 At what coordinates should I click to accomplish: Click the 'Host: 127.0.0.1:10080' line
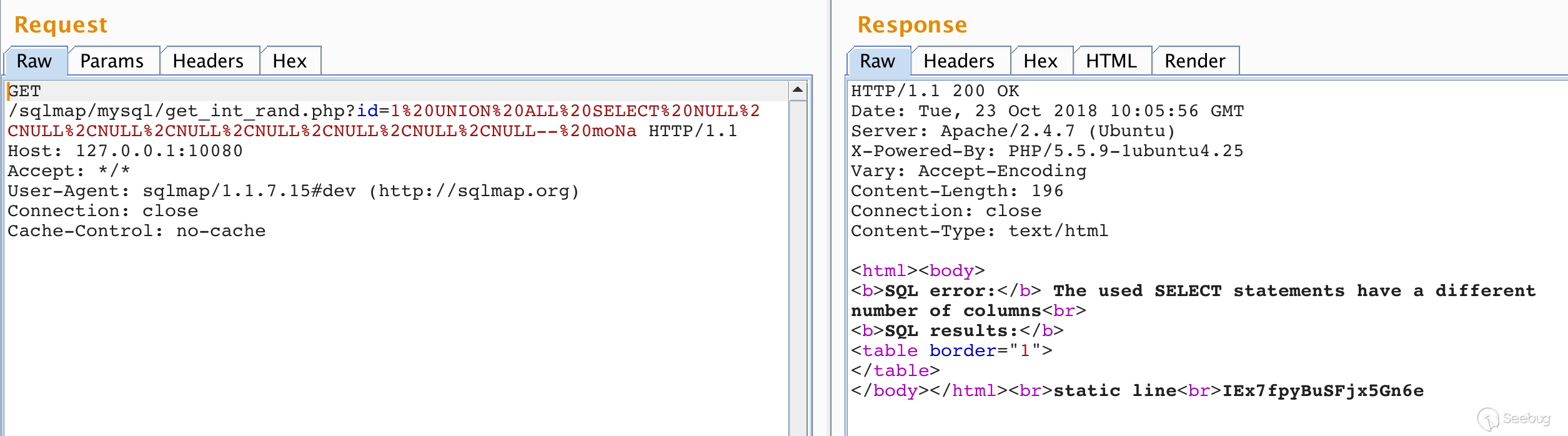(125, 151)
